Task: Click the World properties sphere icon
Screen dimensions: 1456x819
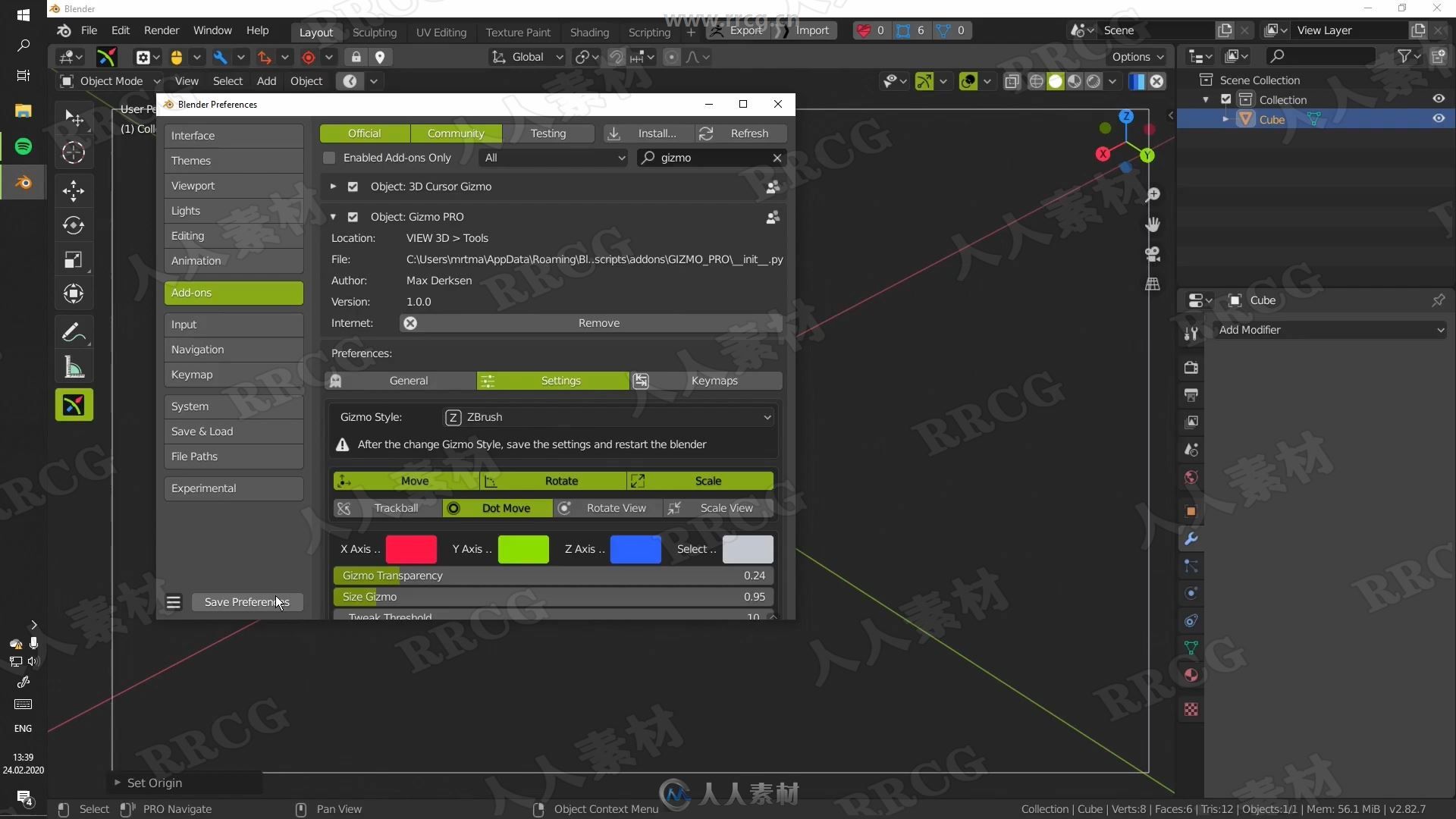Action: pyautogui.click(x=1191, y=478)
